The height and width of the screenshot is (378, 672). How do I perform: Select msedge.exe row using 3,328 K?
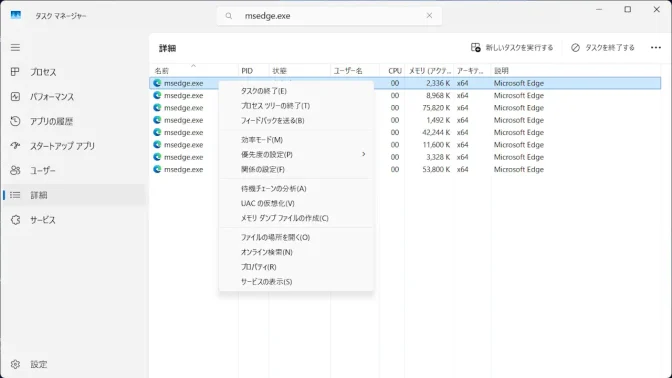pos(405,157)
